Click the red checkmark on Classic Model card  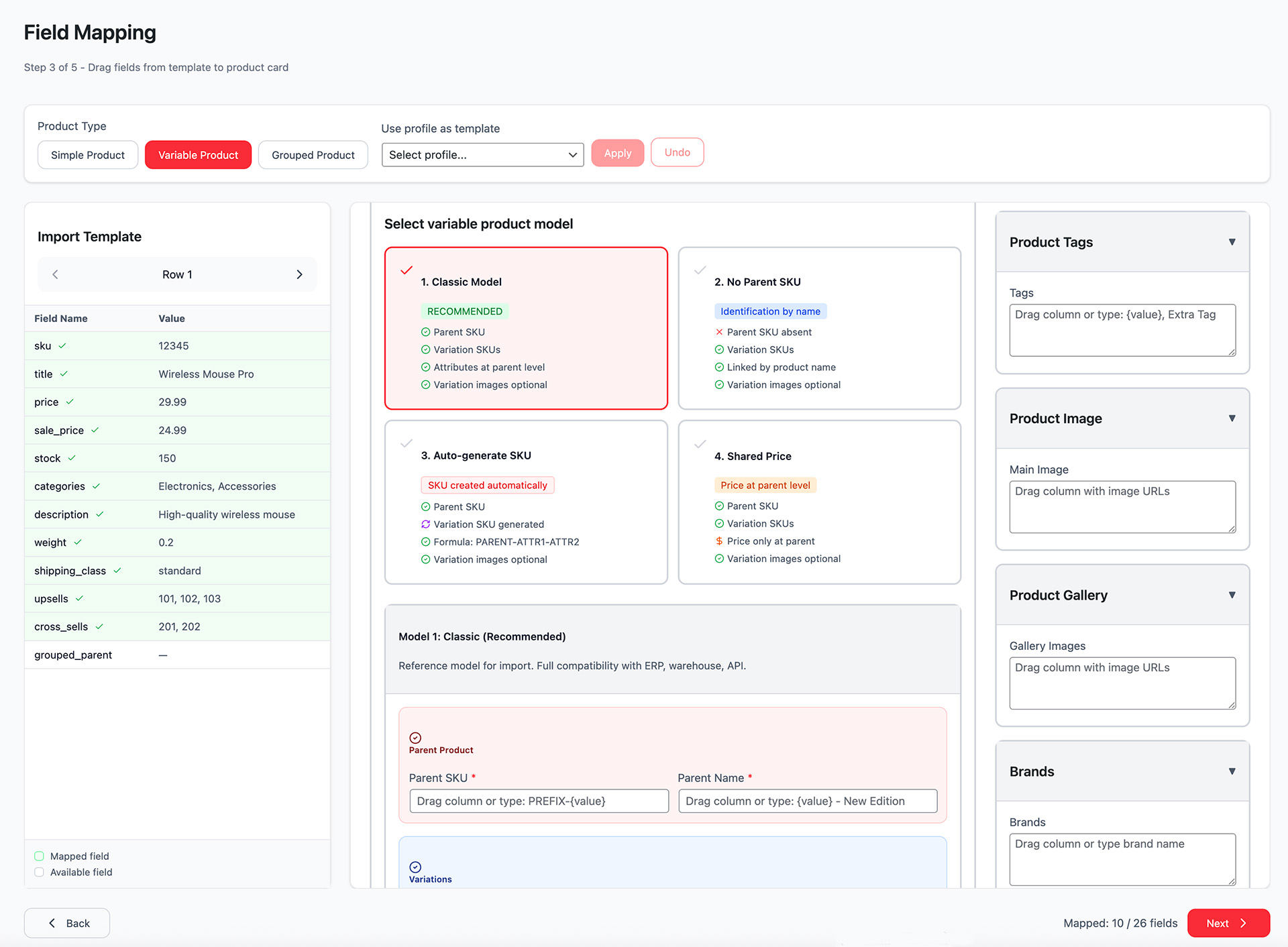click(407, 270)
